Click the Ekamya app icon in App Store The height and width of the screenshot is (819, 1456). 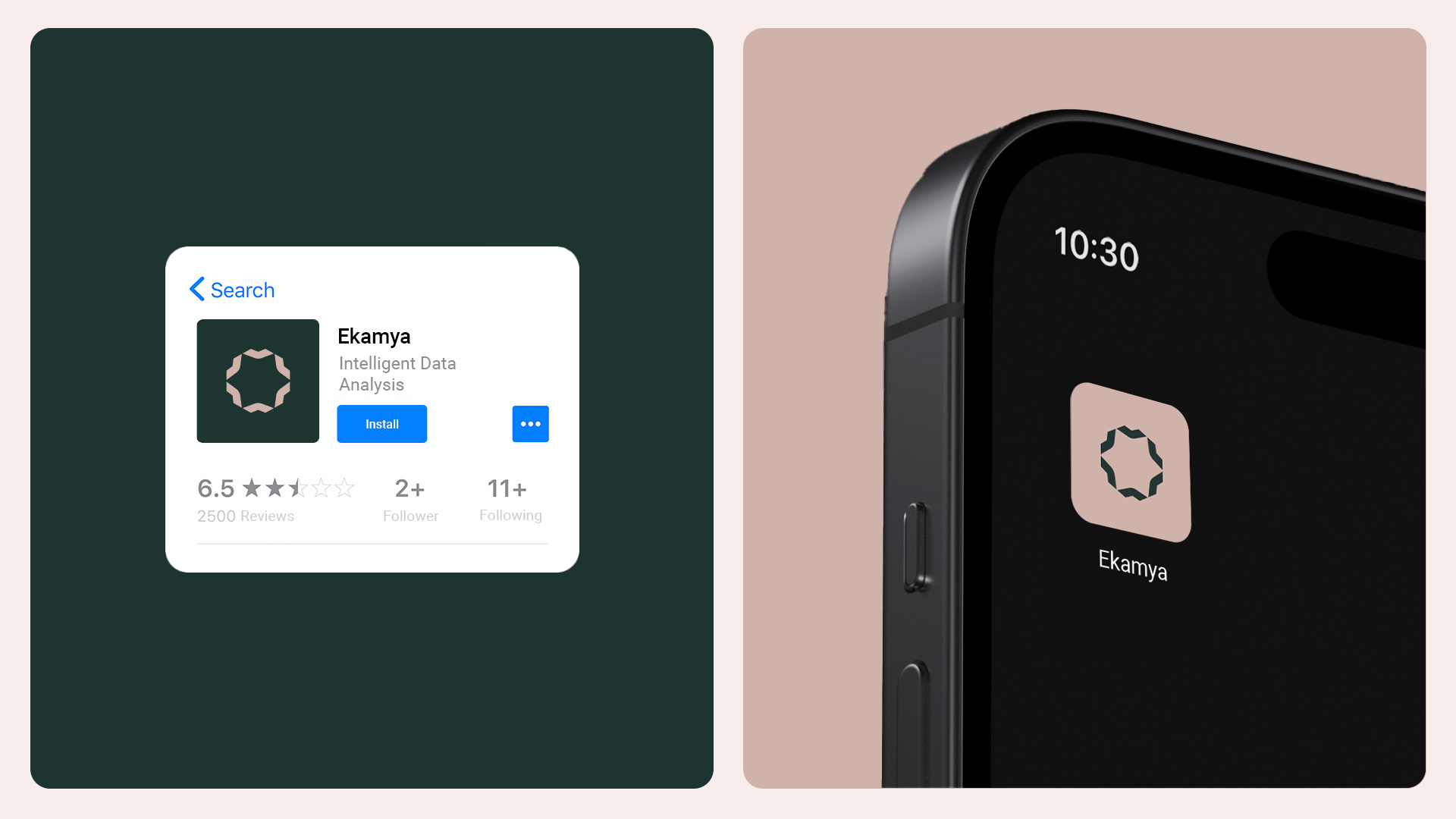pyautogui.click(x=258, y=381)
